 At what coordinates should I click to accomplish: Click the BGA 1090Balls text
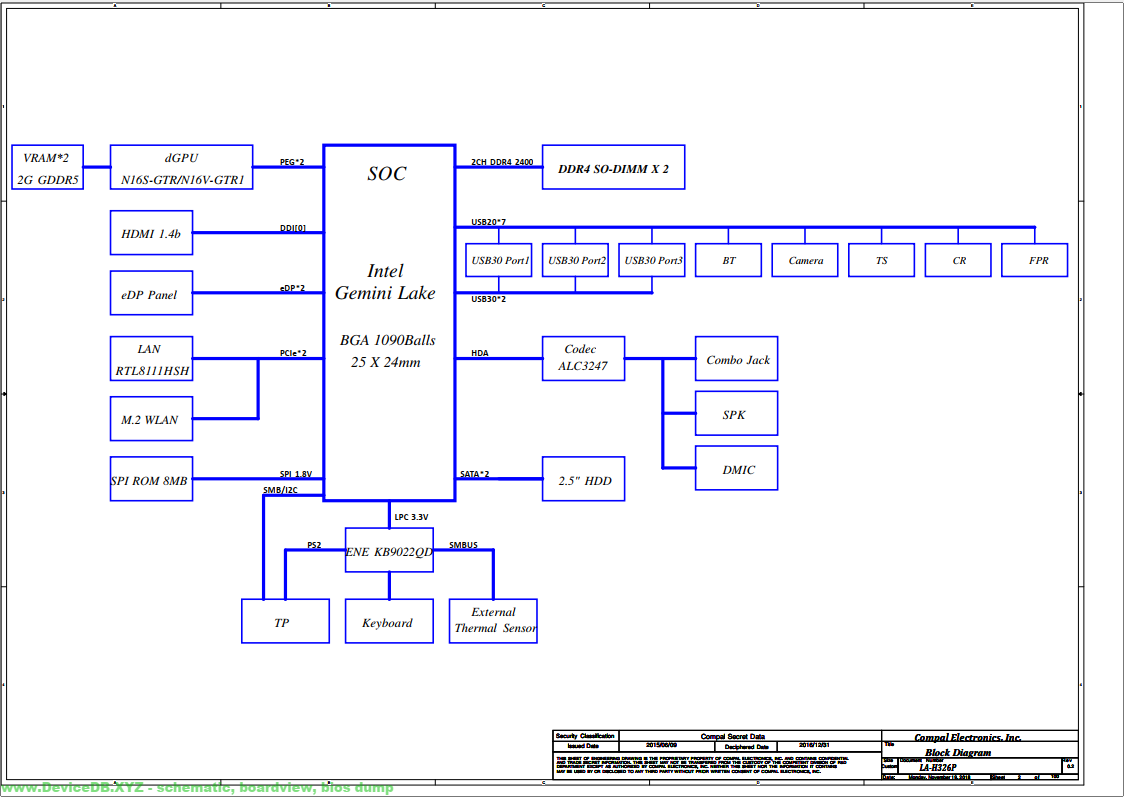388,340
